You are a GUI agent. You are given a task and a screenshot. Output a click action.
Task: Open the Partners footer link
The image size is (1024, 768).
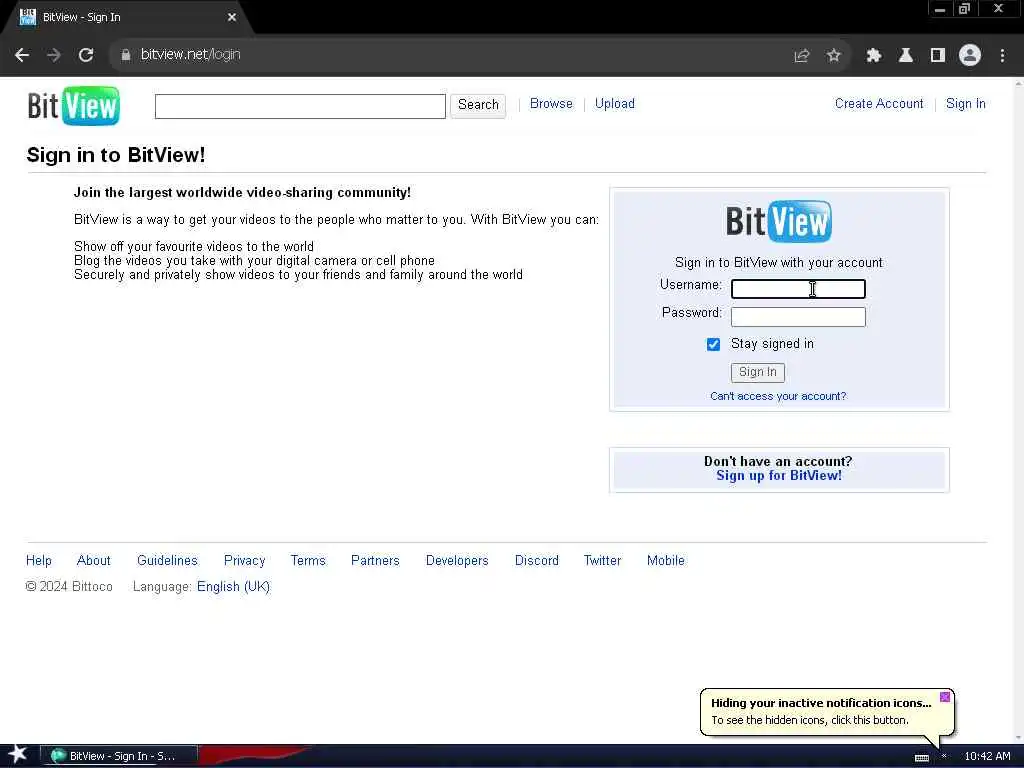pos(375,560)
